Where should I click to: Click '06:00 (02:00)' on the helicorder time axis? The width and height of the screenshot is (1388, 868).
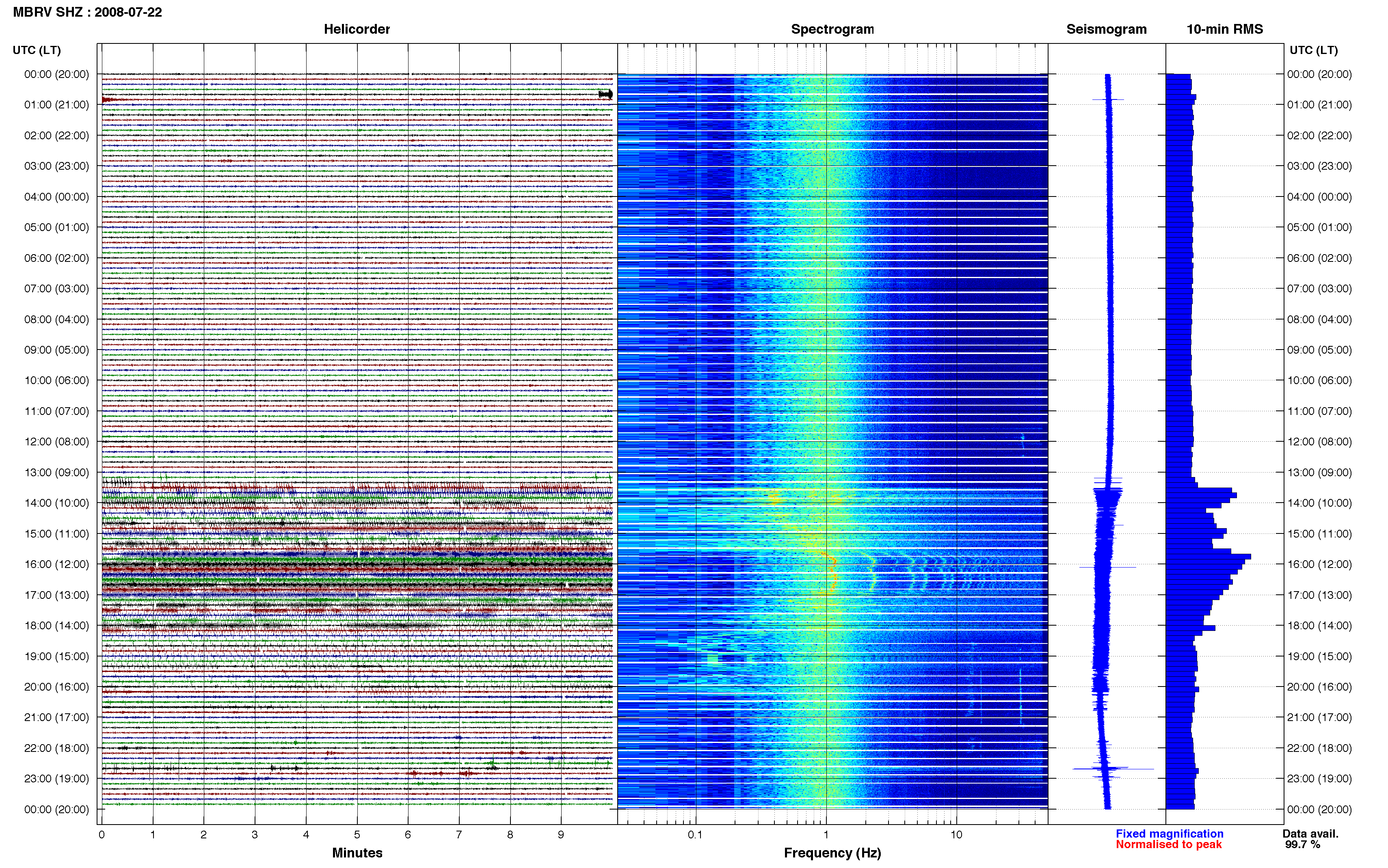pyautogui.click(x=56, y=258)
